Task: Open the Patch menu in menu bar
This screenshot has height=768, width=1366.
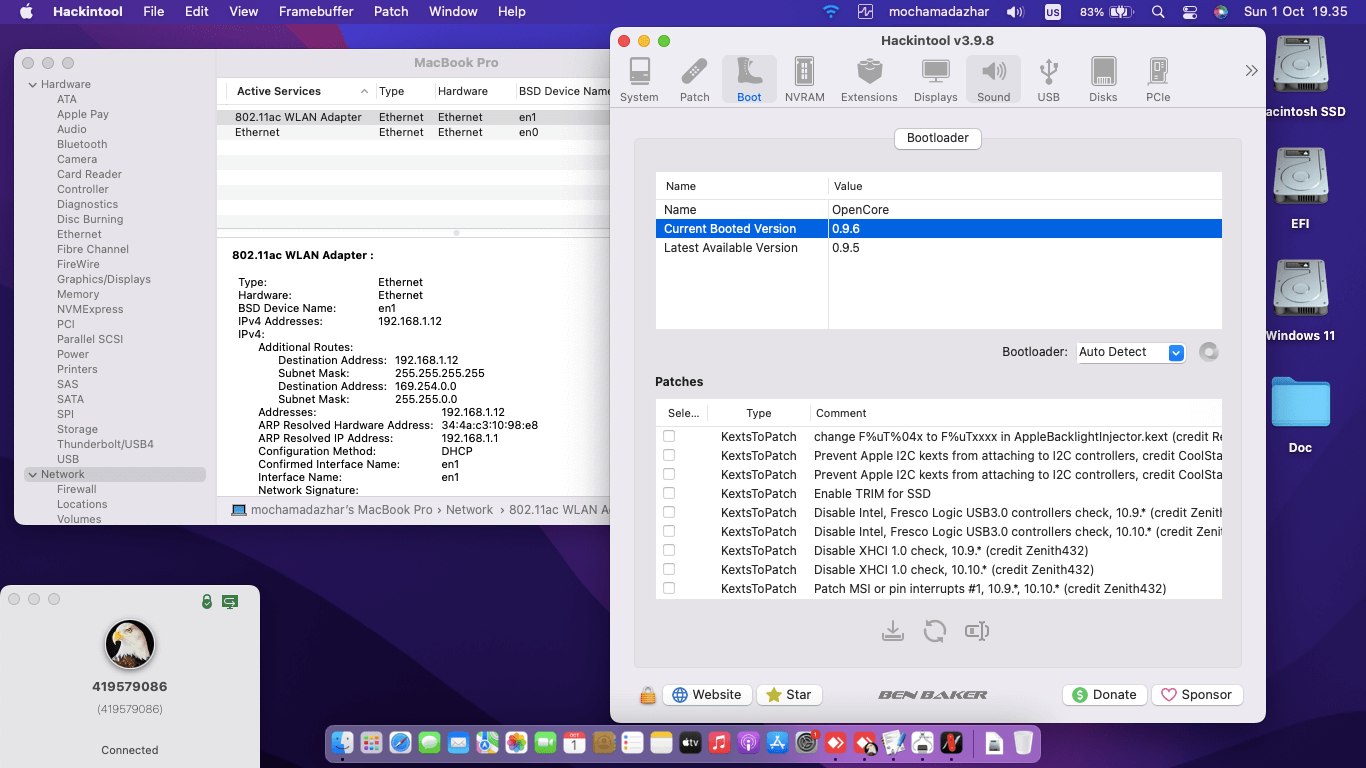Action: (391, 12)
